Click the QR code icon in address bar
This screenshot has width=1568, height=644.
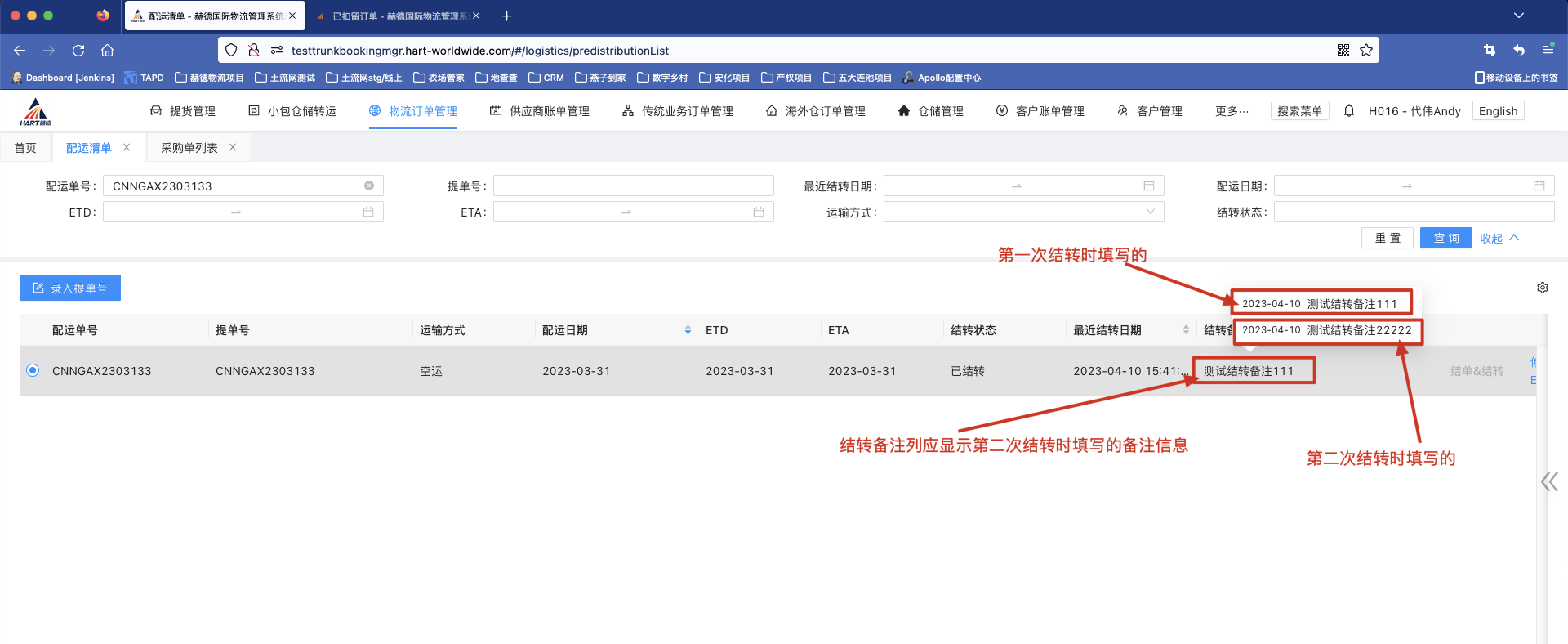click(1343, 51)
